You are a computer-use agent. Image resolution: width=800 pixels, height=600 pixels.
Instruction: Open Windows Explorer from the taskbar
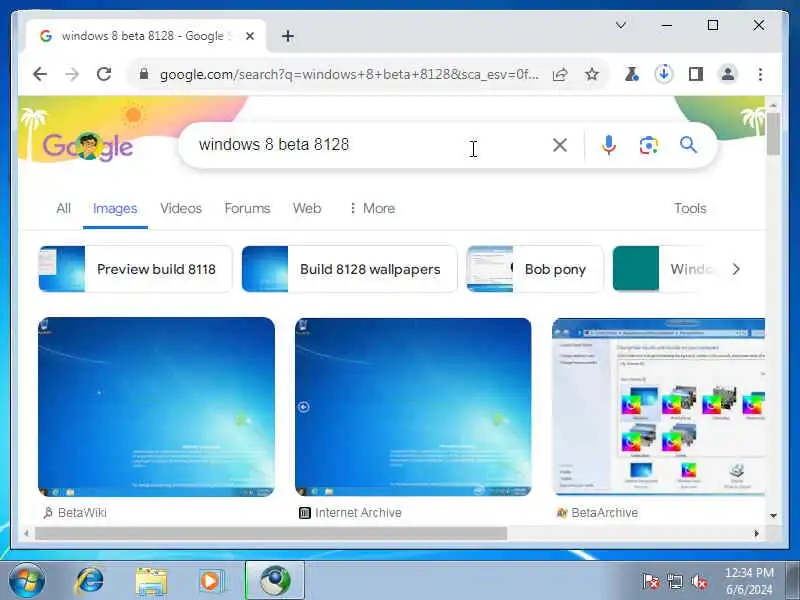pyautogui.click(x=151, y=581)
